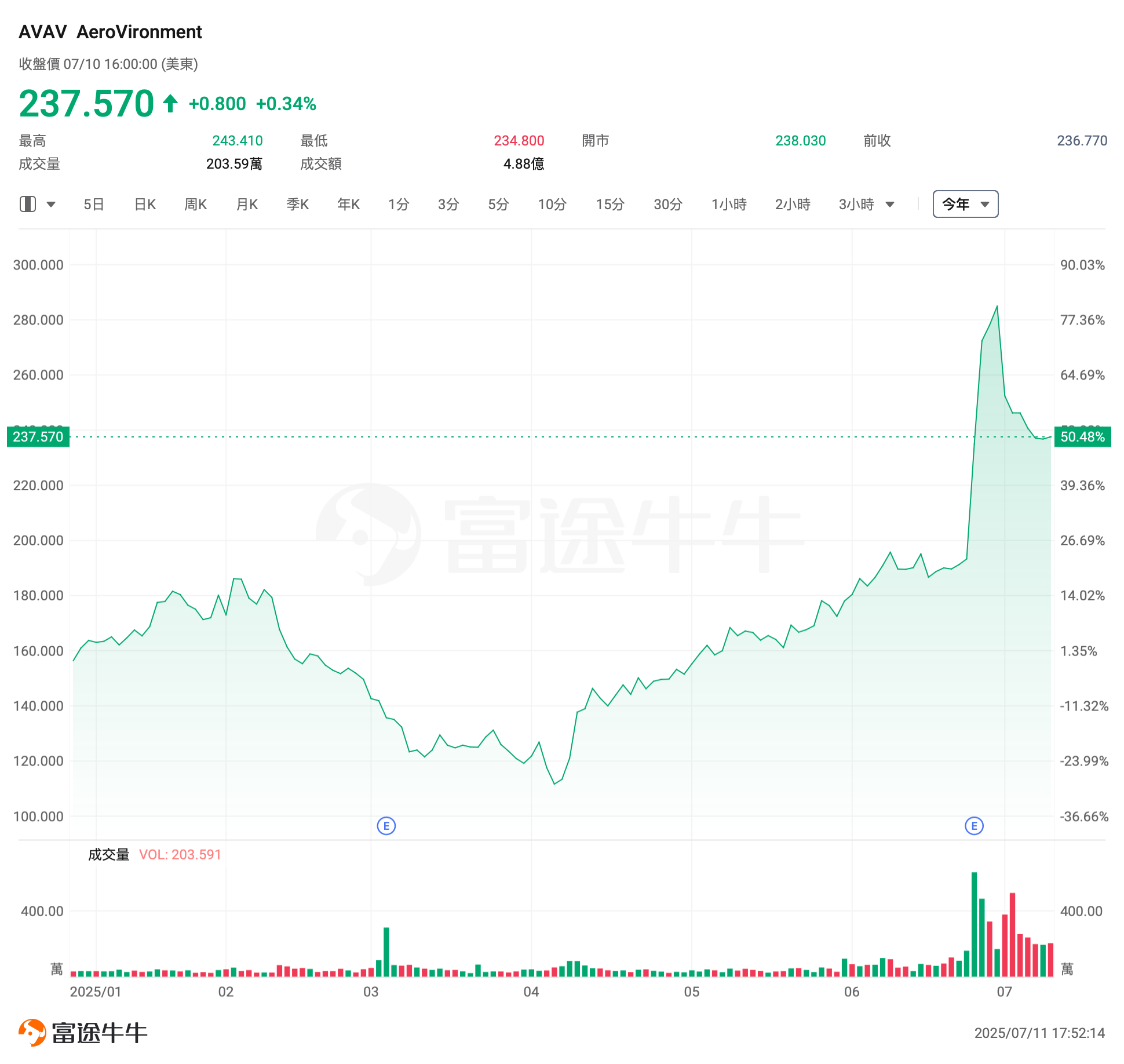Viewport: 1124px width, 1064px height.
Task: Click the green 237.570 price label on the axis
Action: point(38,436)
